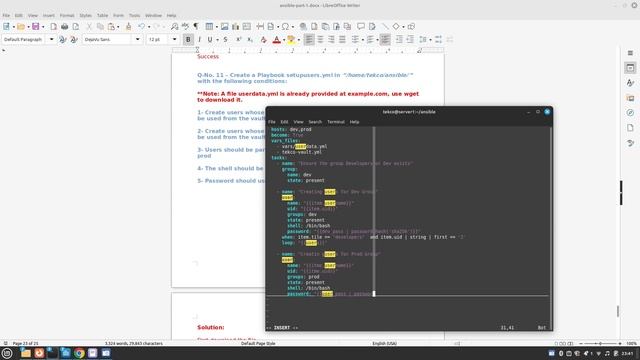
Task: Toggle Strikethrough formatting
Action: pos(225,40)
